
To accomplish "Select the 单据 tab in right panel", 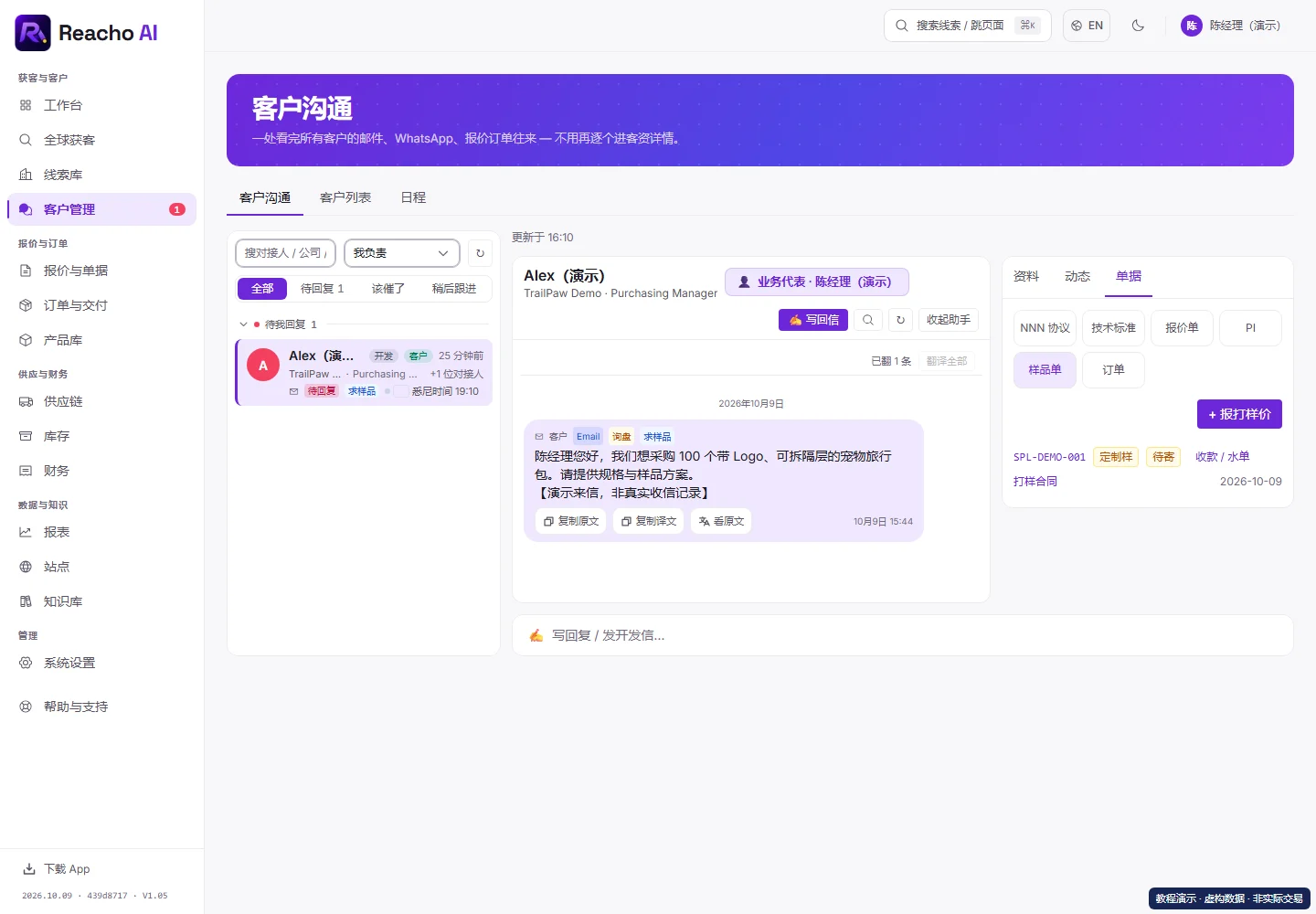I will point(1129,276).
